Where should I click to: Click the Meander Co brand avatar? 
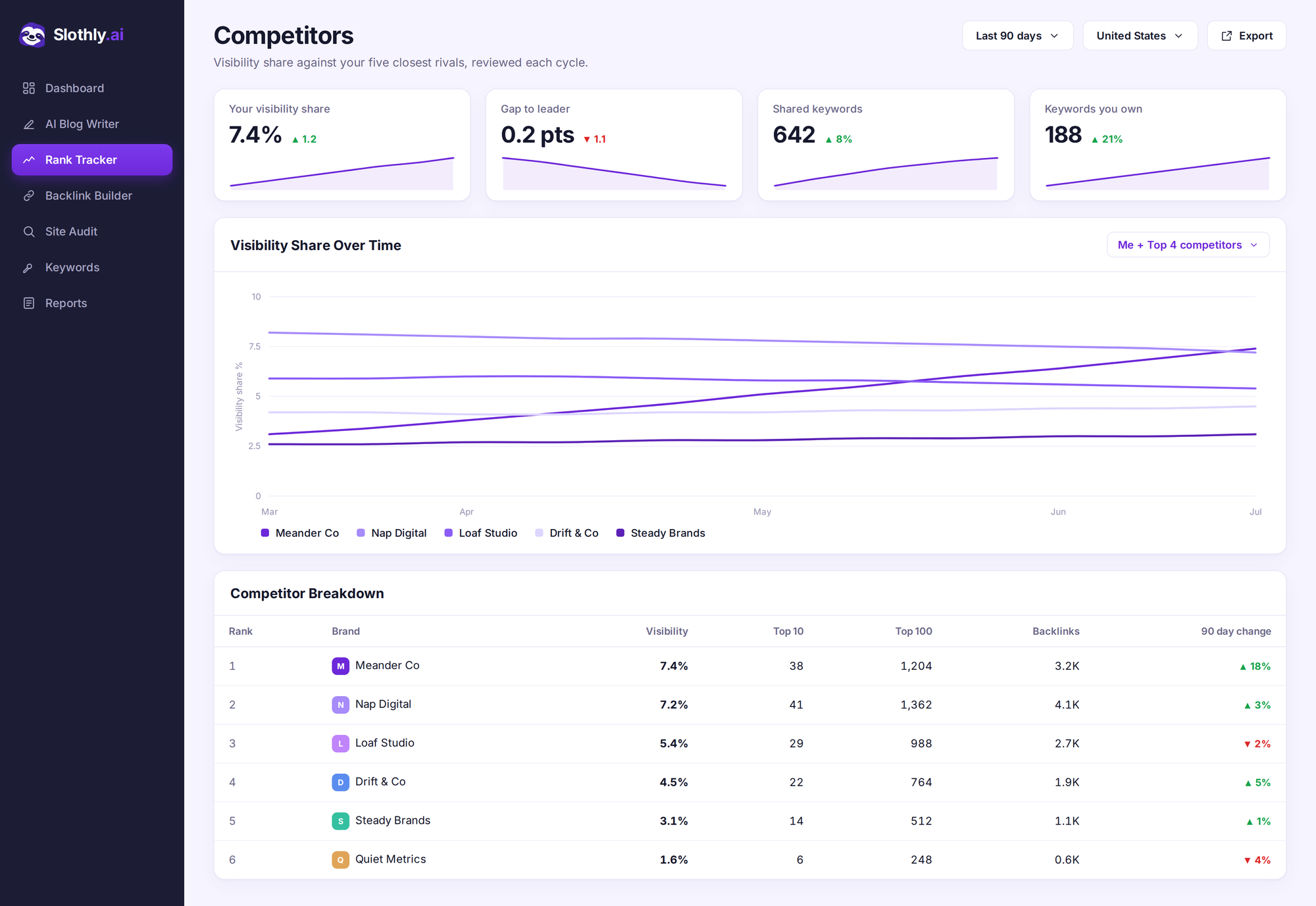coord(340,666)
